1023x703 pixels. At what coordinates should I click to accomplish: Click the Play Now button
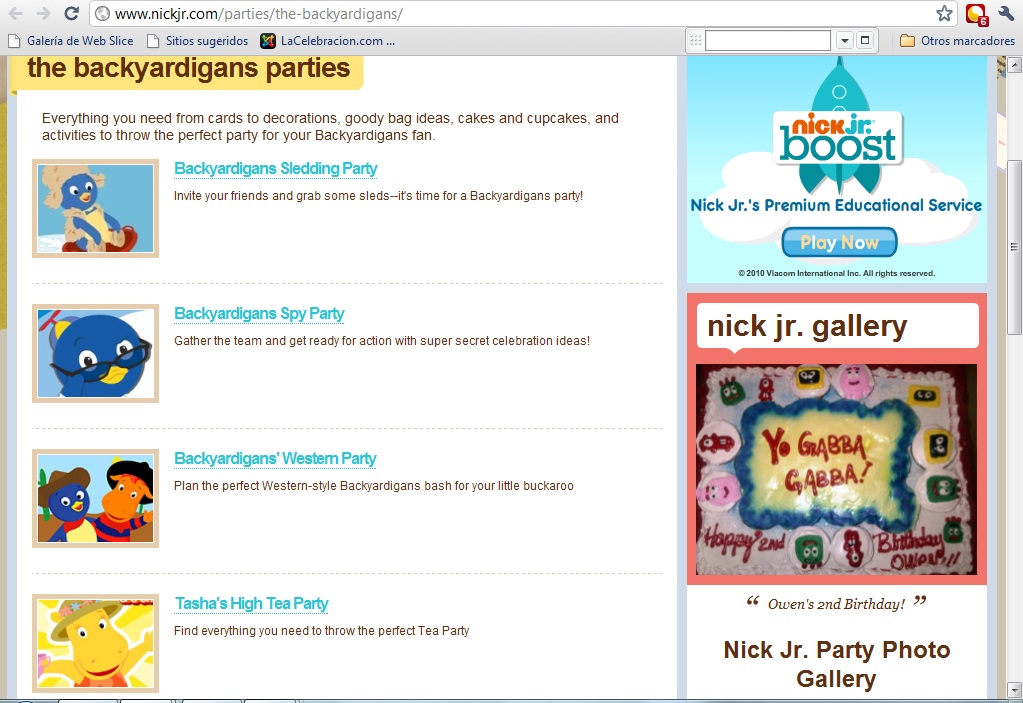tap(840, 243)
